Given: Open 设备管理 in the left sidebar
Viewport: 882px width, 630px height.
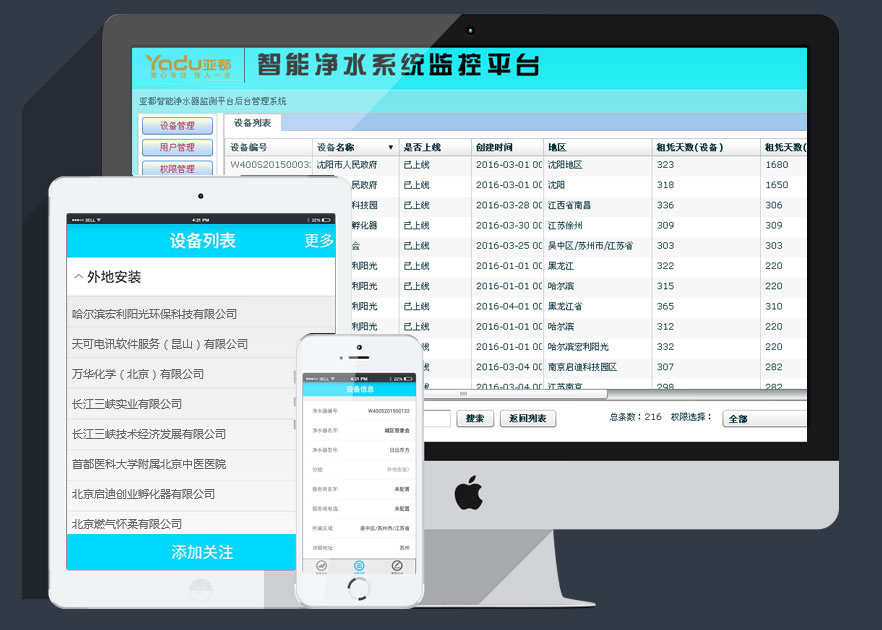Looking at the screenshot, I should [177, 126].
